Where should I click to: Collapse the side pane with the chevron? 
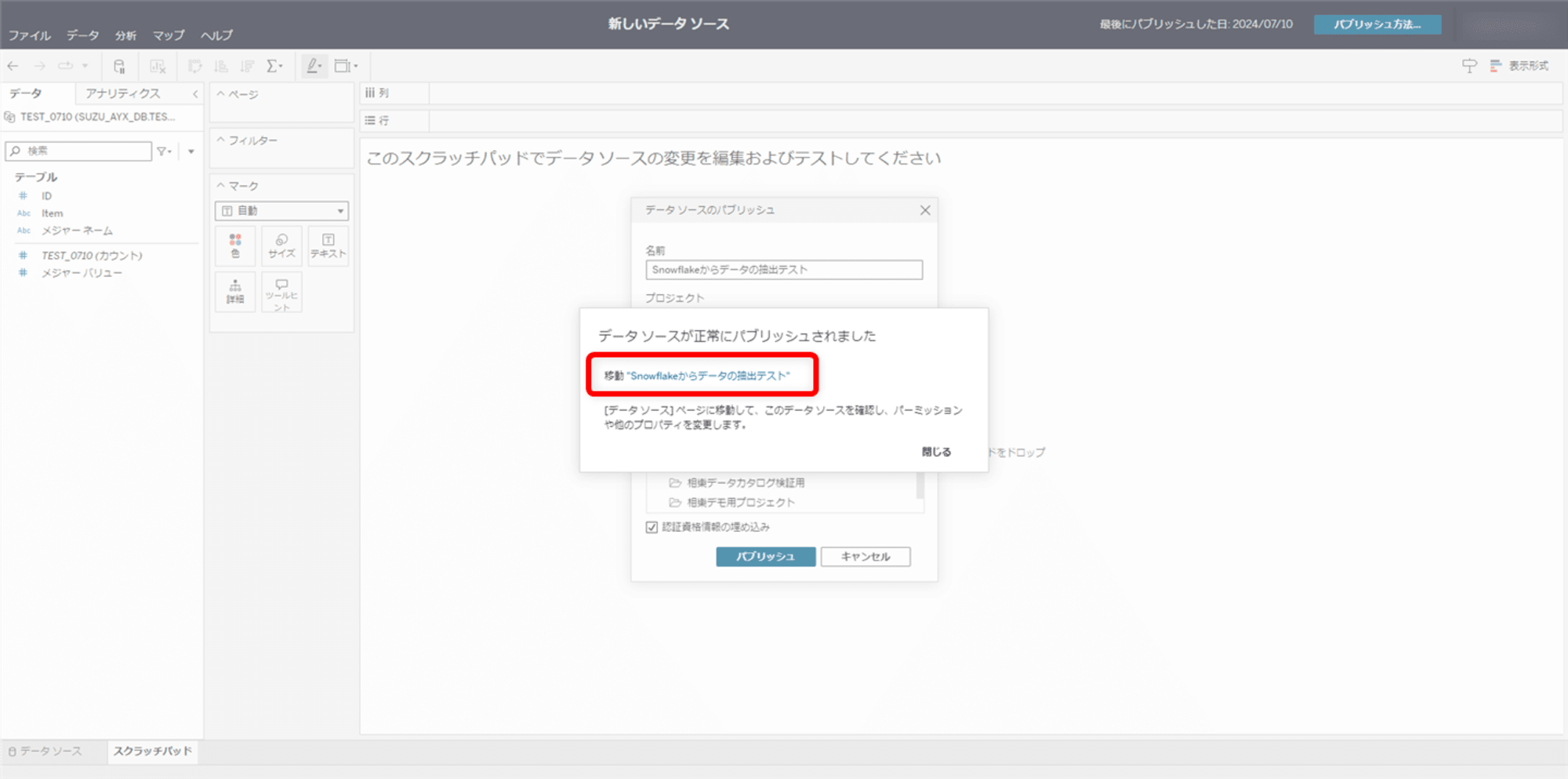point(195,94)
